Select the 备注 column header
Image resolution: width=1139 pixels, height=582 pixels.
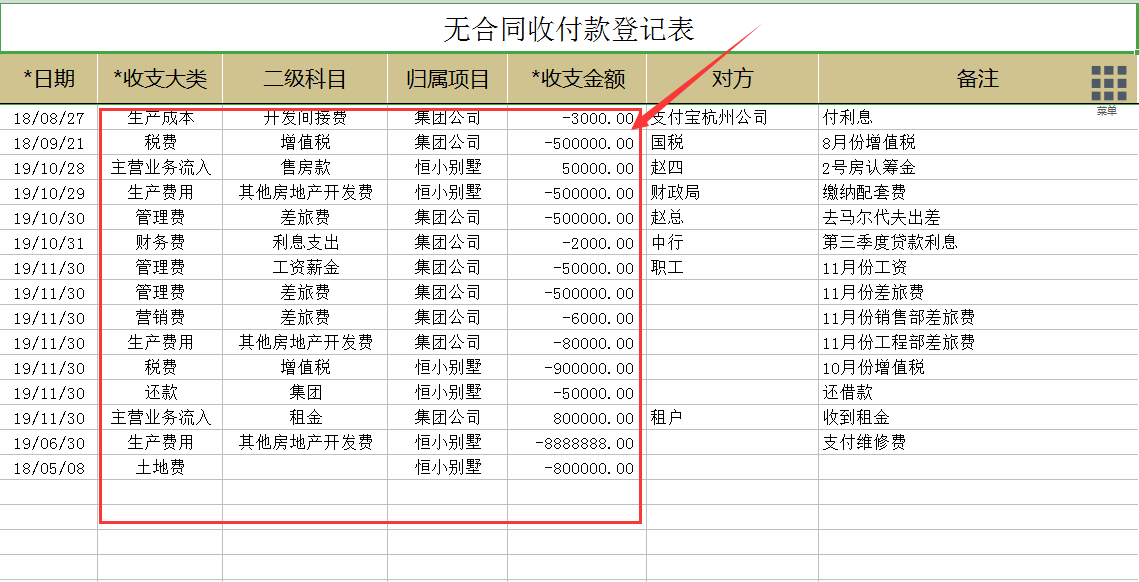coord(977,79)
